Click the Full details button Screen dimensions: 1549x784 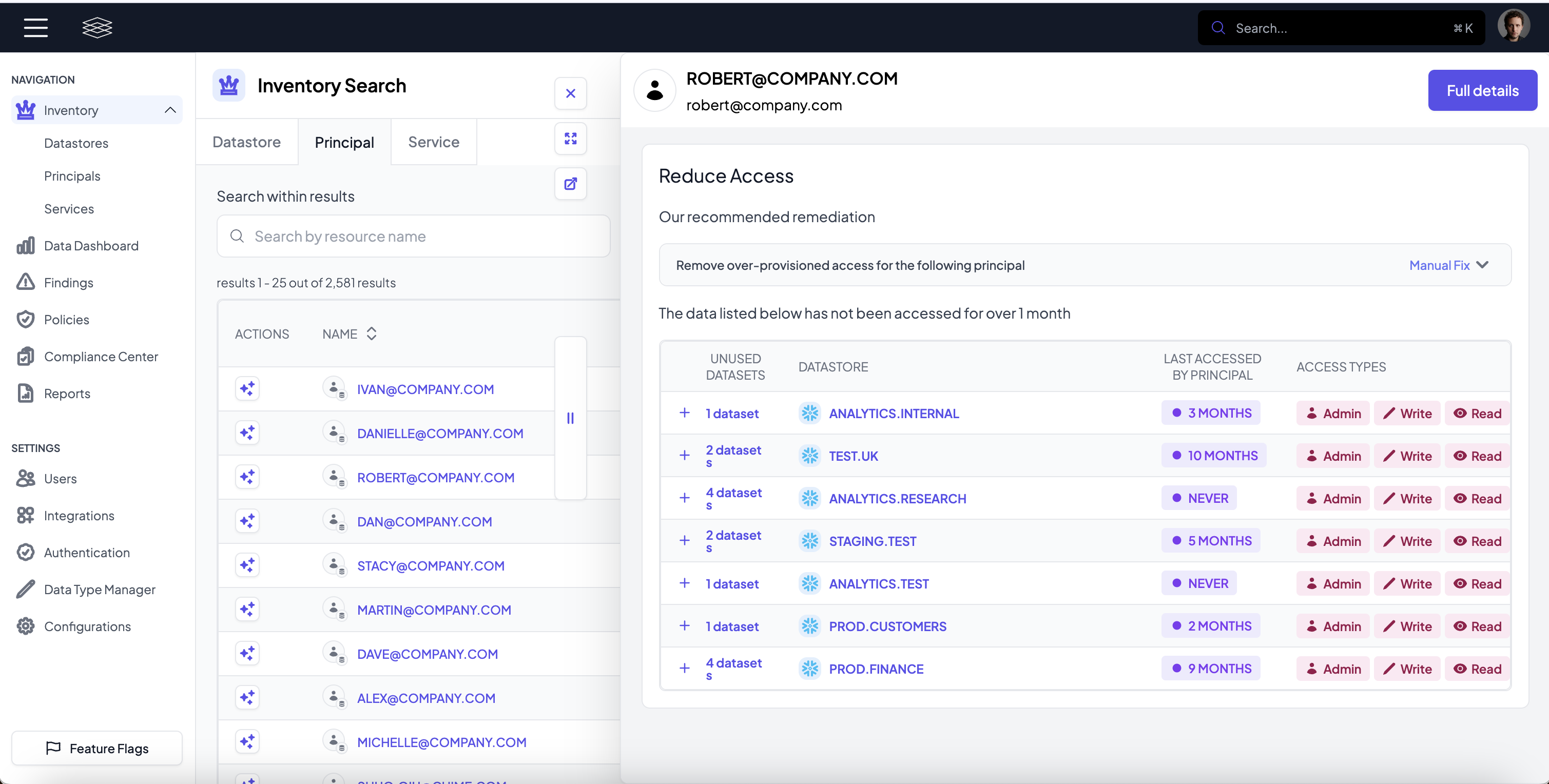(x=1482, y=90)
